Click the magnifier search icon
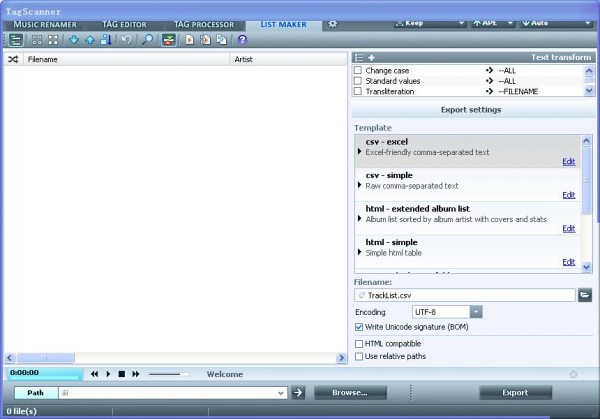Viewport: 600px width, 419px height. coord(147,40)
